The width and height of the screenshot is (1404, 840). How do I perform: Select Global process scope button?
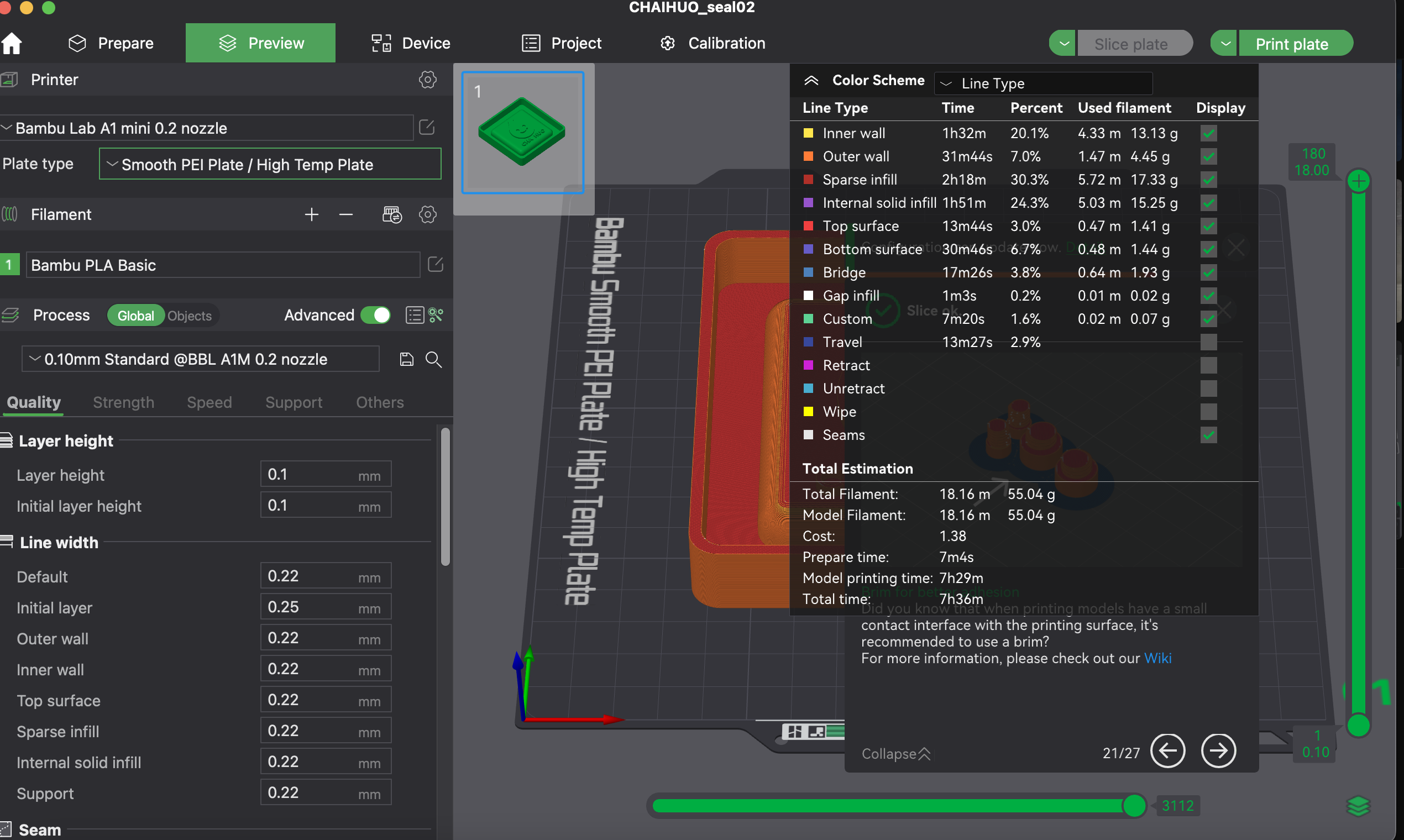click(136, 316)
